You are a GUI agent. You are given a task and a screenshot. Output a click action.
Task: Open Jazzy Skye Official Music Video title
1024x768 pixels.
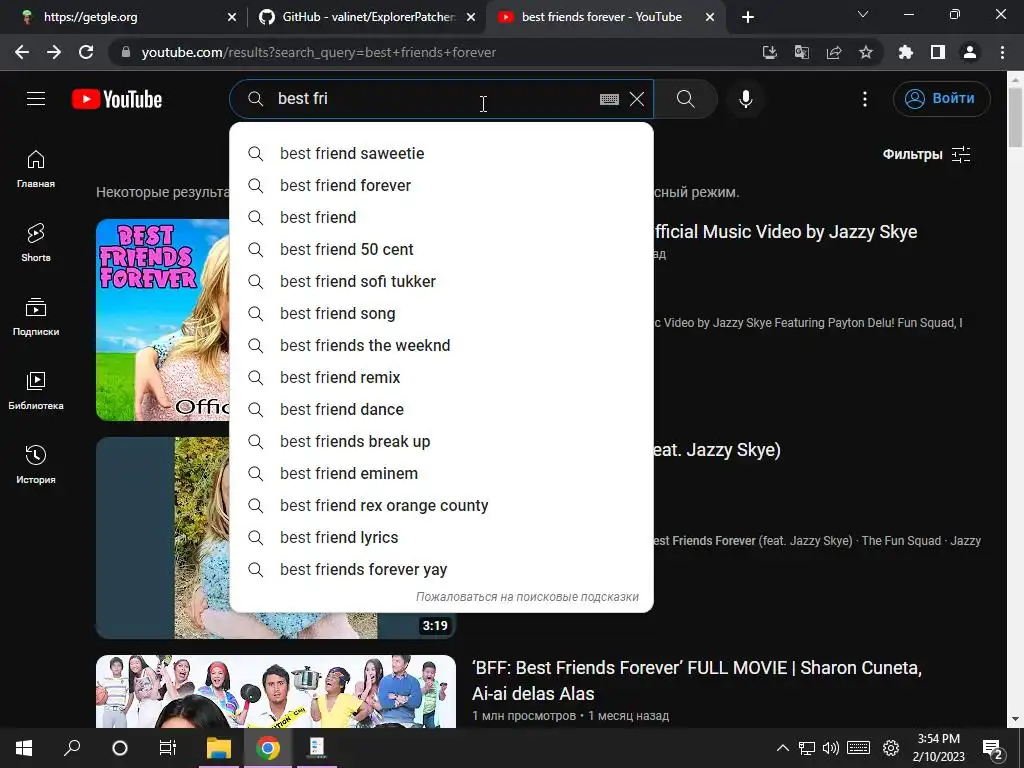tap(785, 232)
